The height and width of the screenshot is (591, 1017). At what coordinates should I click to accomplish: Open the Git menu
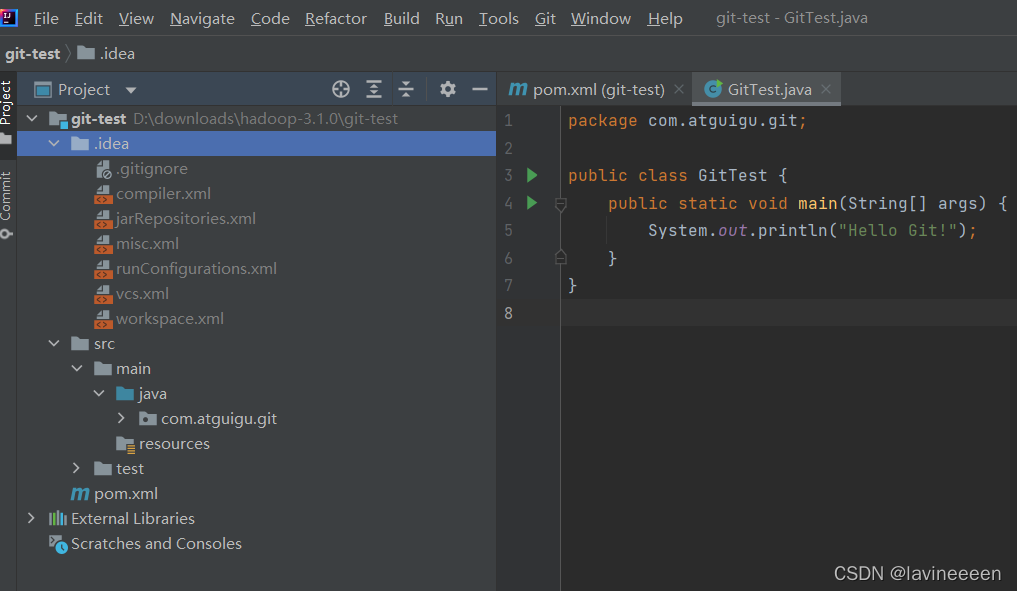(545, 18)
